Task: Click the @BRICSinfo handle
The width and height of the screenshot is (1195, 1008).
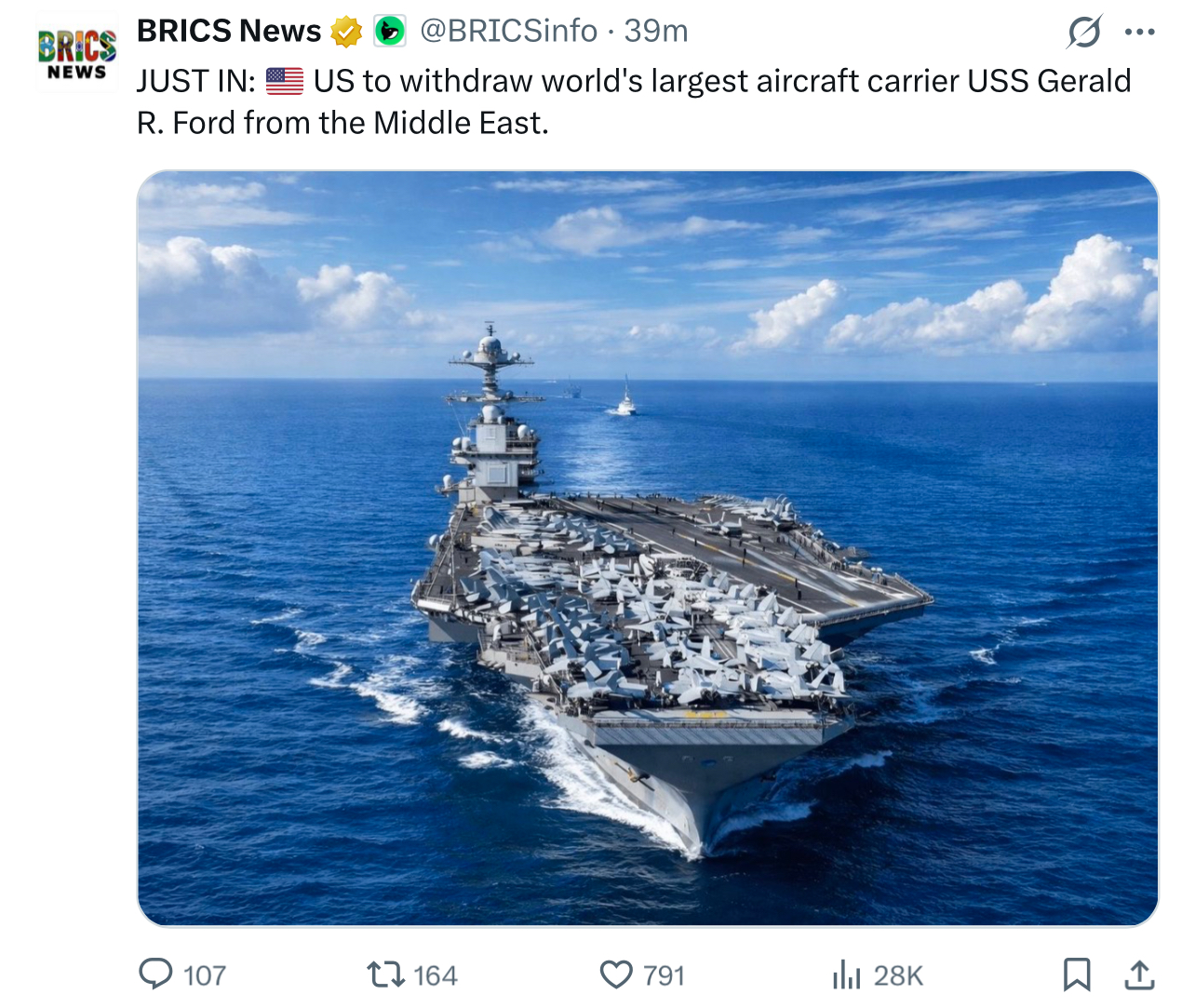Action: point(509,31)
